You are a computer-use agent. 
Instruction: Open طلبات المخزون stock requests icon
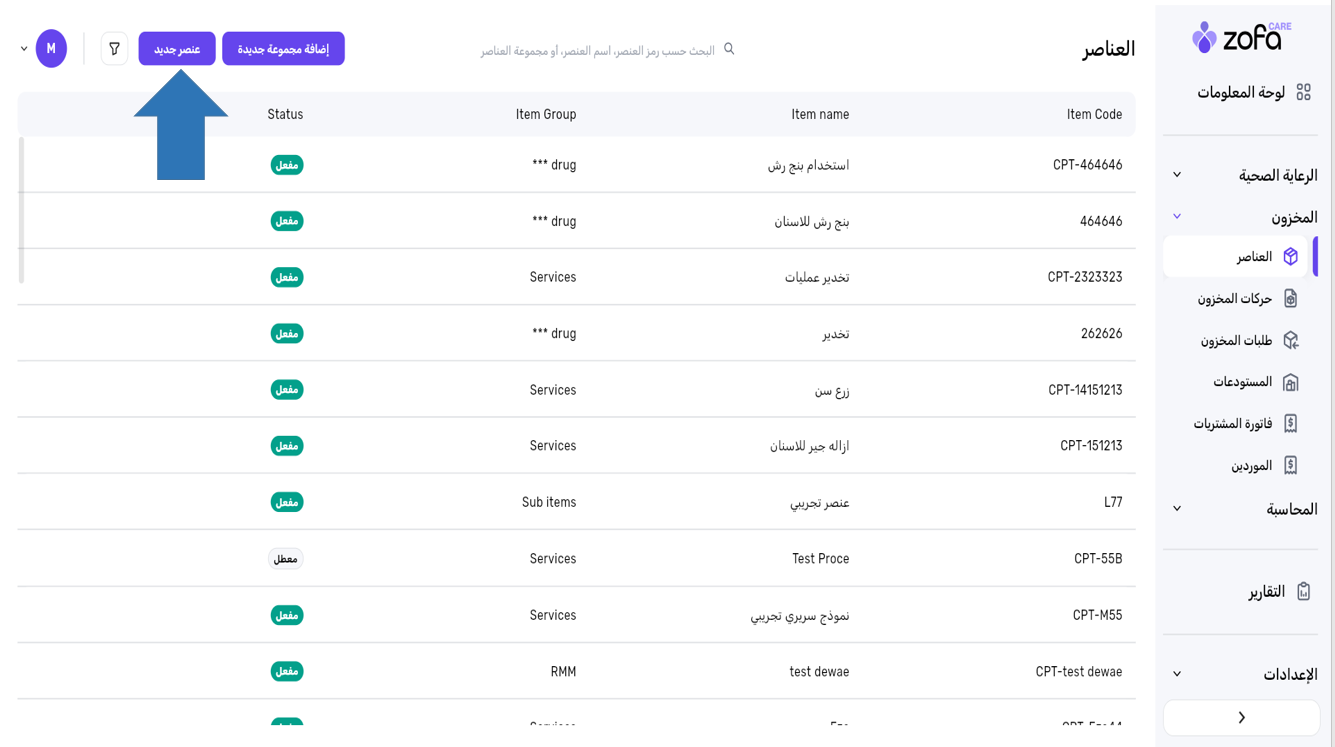(x=1290, y=341)
